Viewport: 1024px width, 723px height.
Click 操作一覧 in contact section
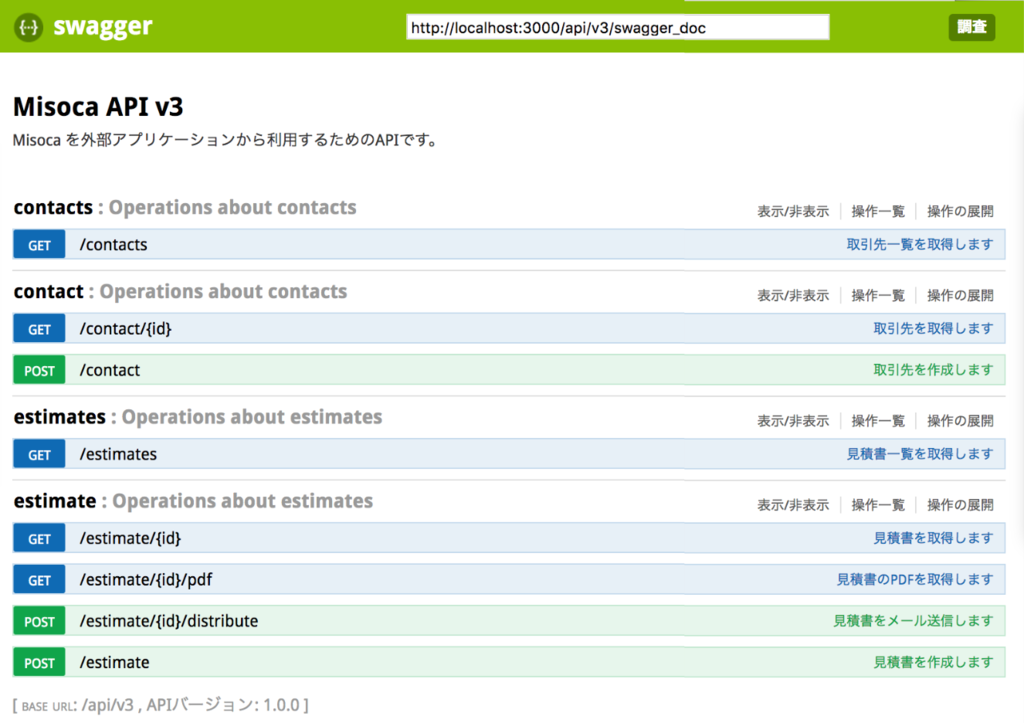[x=878, y=295]
